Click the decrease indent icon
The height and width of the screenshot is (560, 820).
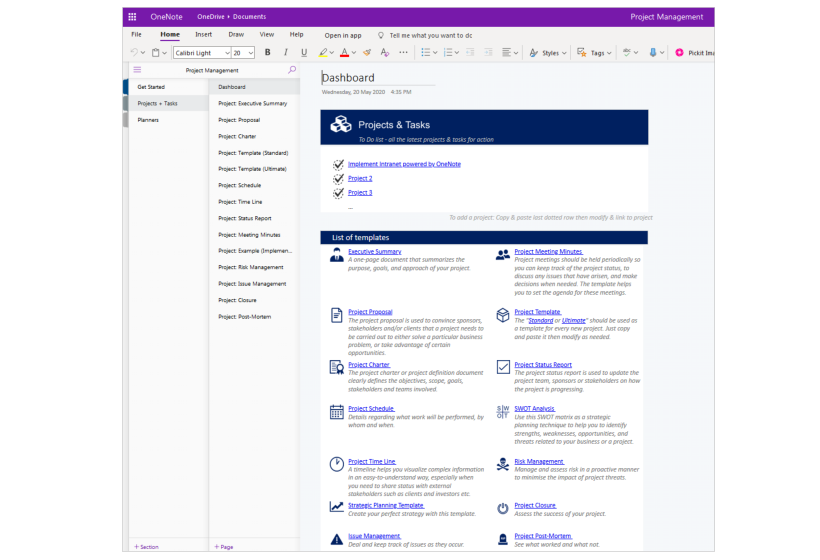point(470,52)
